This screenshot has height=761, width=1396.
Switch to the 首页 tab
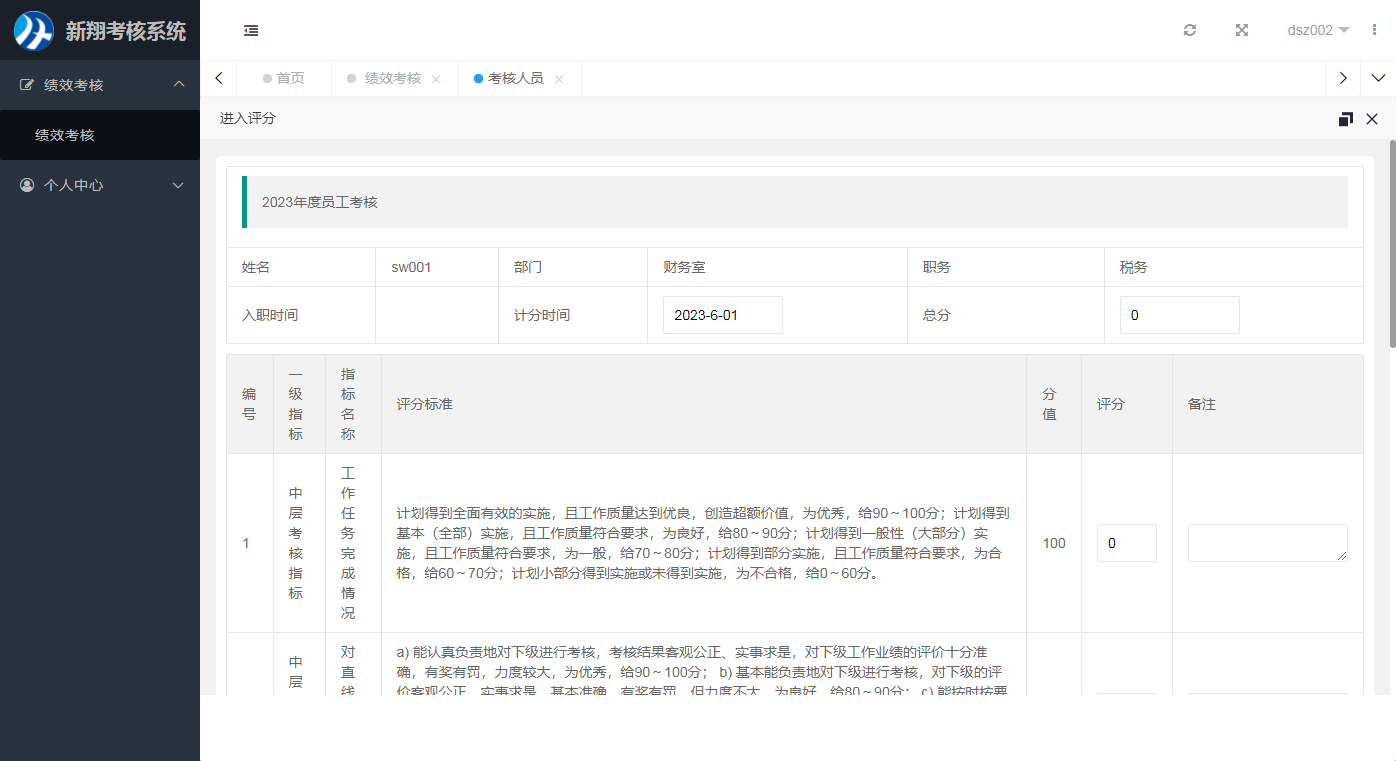(x=284, y=78)
